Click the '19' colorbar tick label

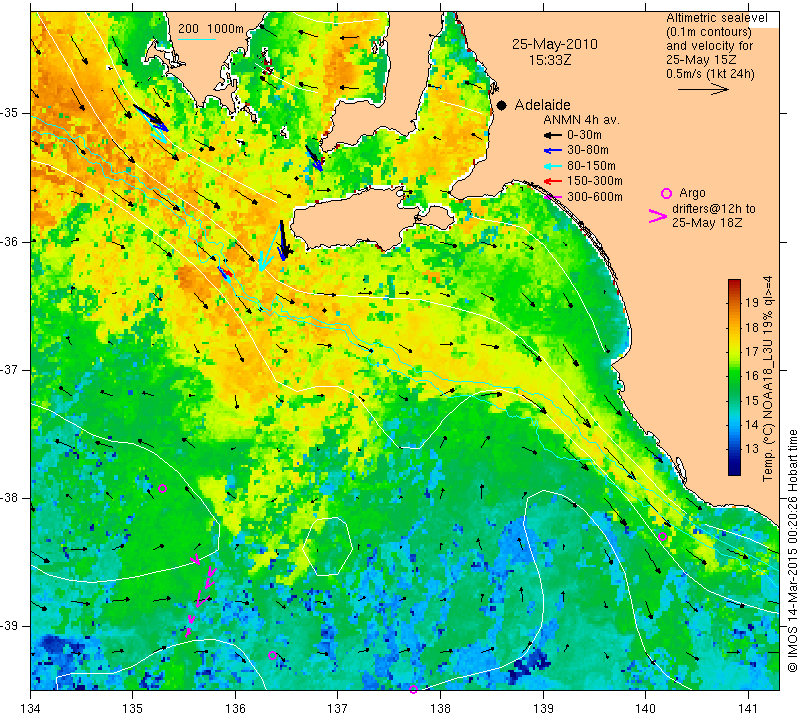[x=752, y=303]
